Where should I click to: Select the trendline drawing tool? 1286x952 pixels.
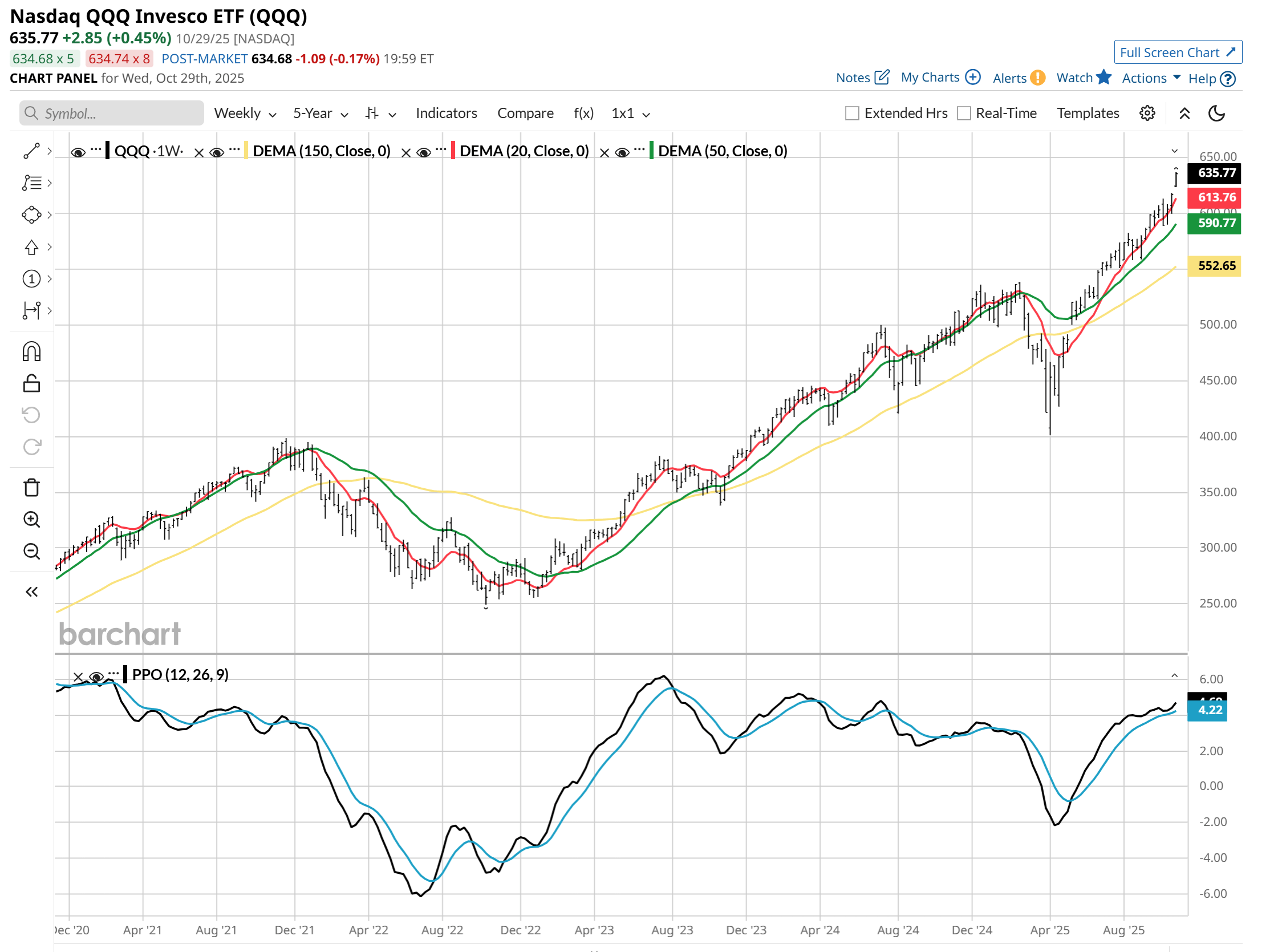[x=32, y=150]
